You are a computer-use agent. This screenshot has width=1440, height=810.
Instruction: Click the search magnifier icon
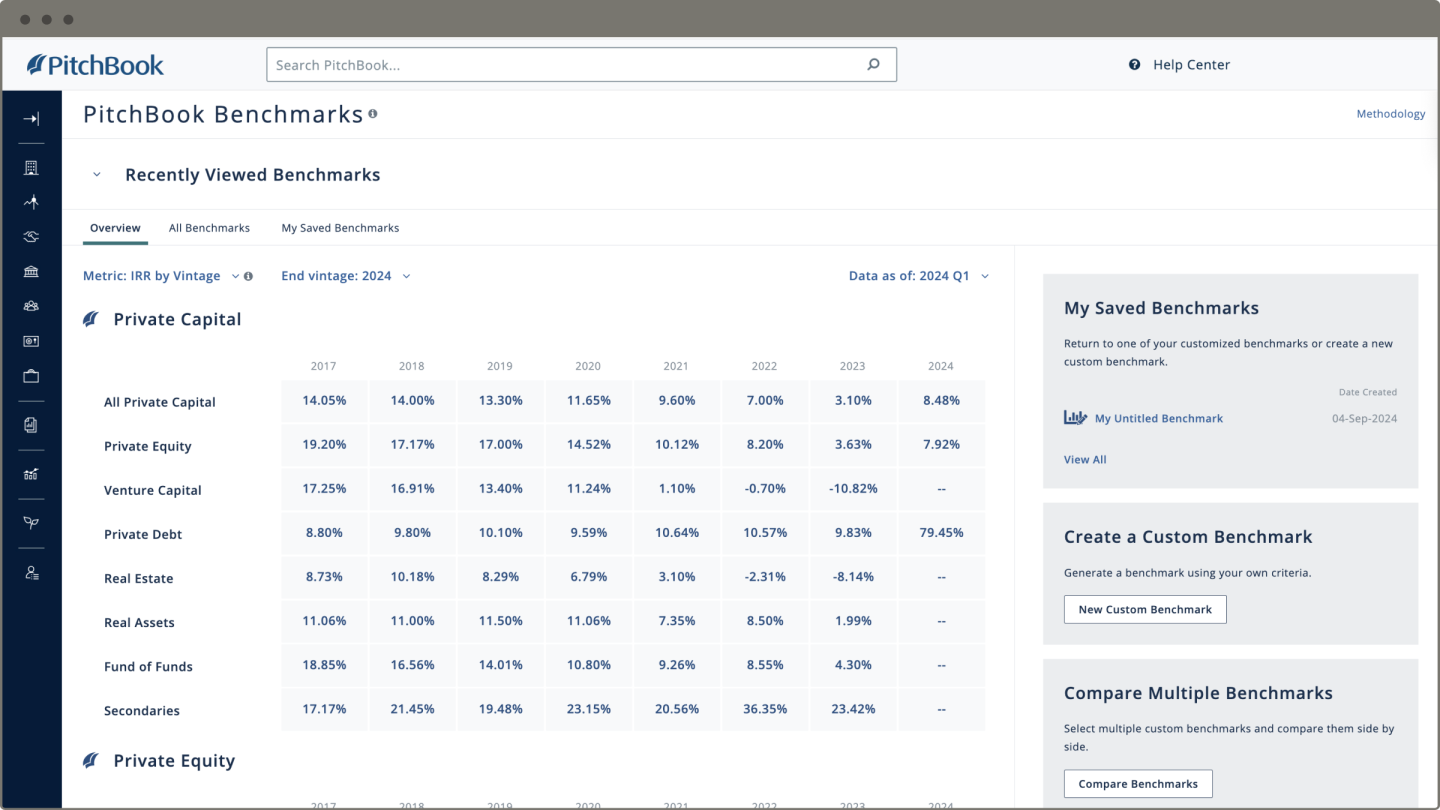pos(873,65)
